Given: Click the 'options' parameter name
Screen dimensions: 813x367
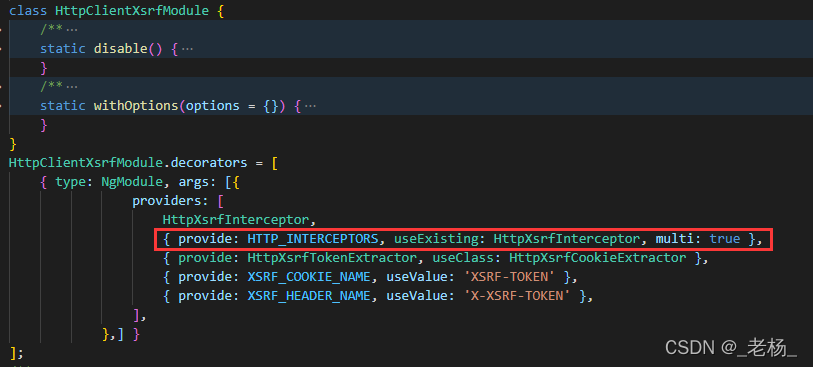Looking at the screenshot, I should tap(213, 106).
